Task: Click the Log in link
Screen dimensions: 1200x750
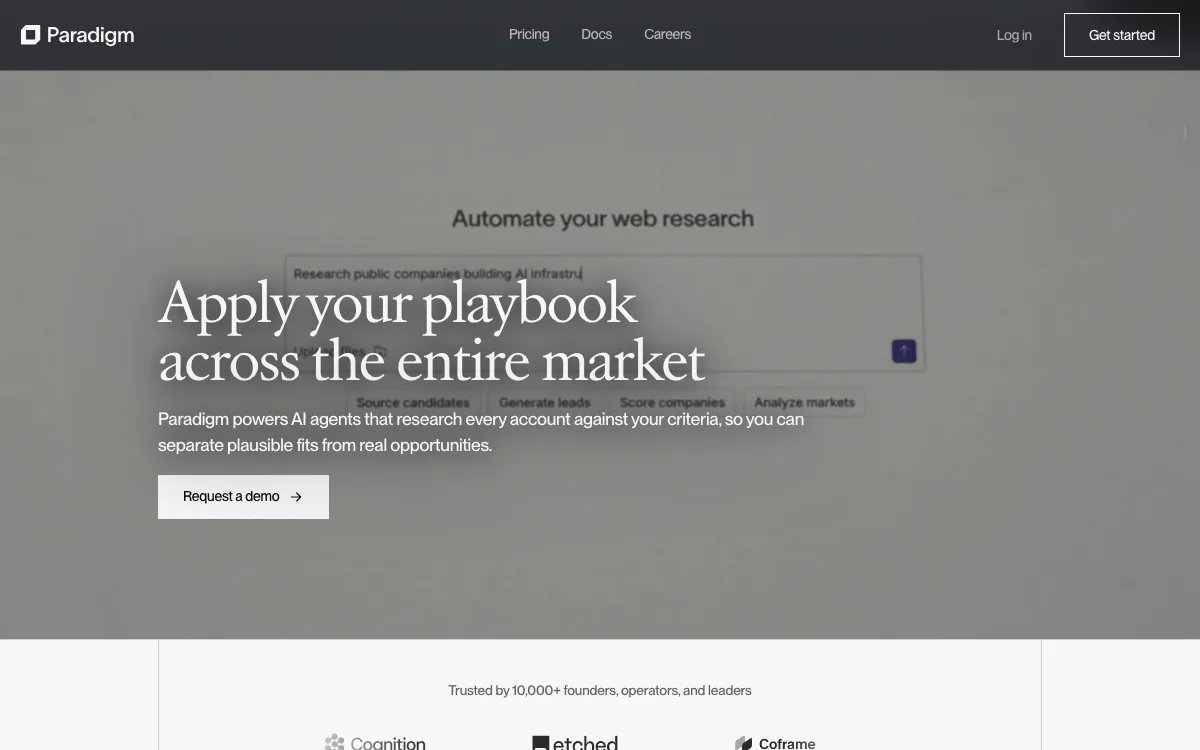Action: [1014, 35]
